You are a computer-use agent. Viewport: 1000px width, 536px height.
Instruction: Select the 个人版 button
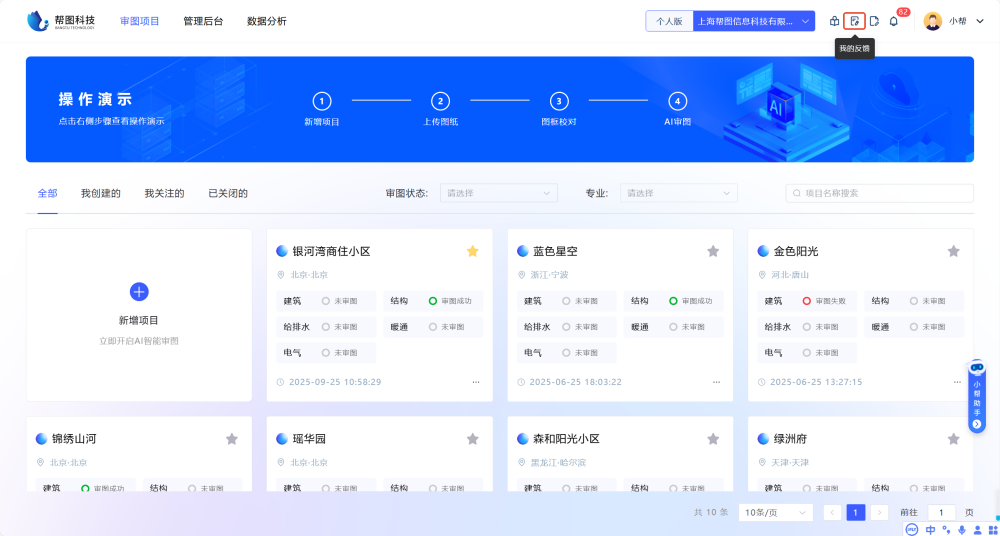tap(670, 21)
